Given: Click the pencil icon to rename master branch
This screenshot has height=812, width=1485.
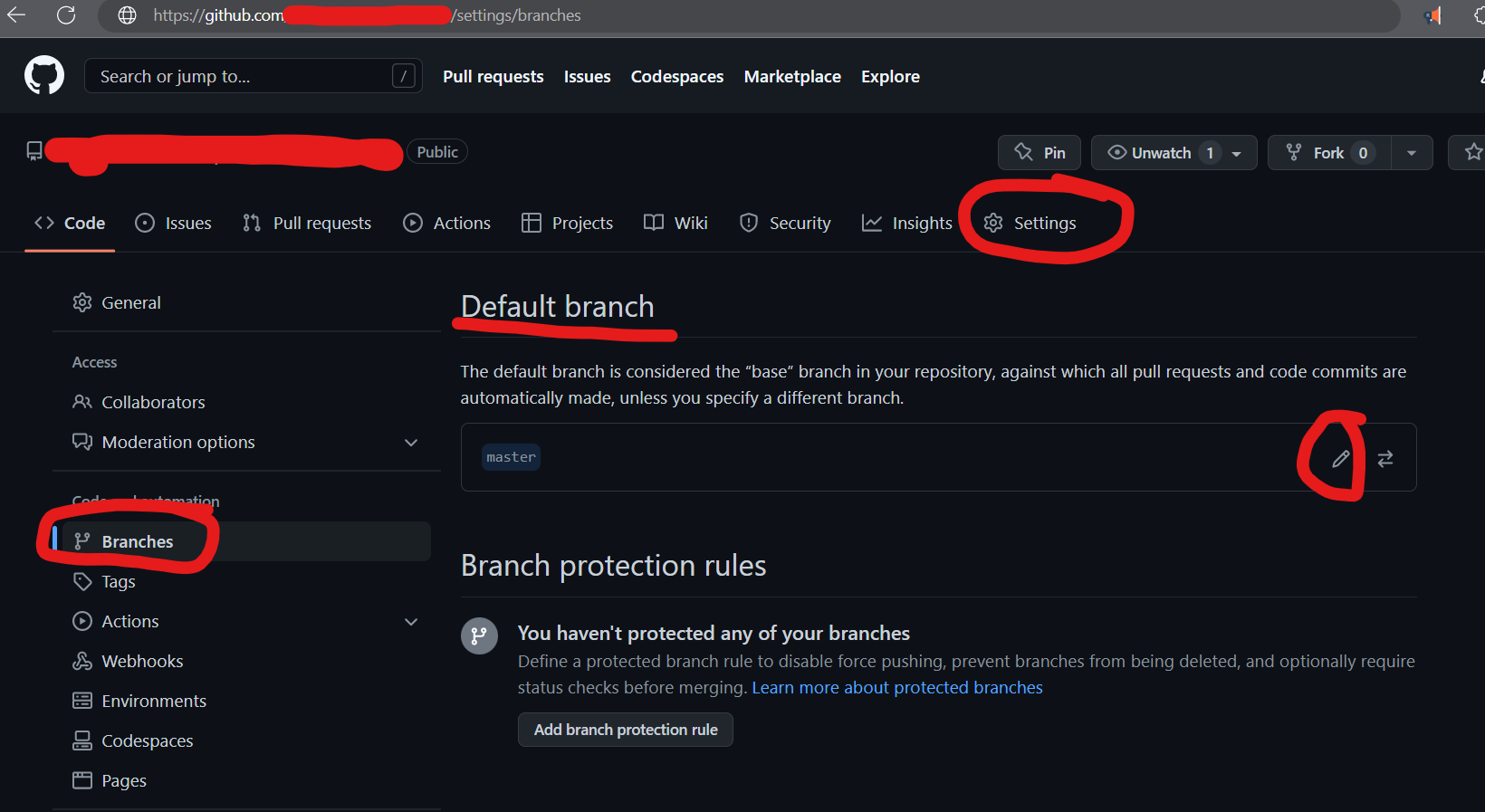Looking at the screenshot, I should point(1341,459).
